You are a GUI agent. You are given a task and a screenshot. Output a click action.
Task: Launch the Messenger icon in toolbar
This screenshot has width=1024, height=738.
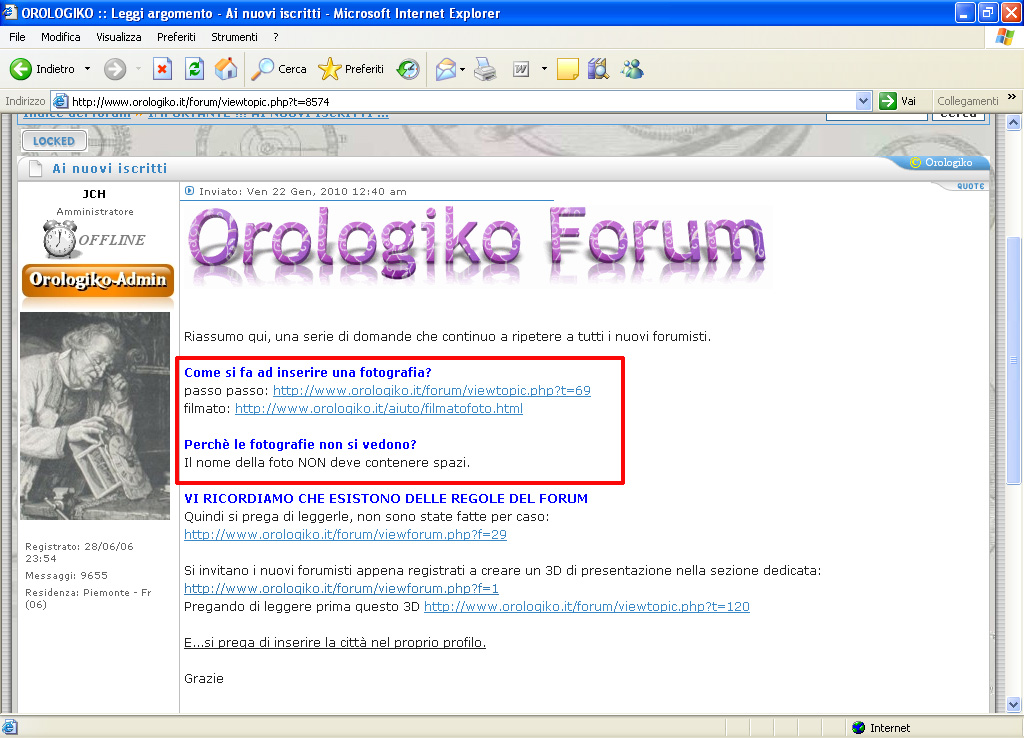tap(632, 69)
